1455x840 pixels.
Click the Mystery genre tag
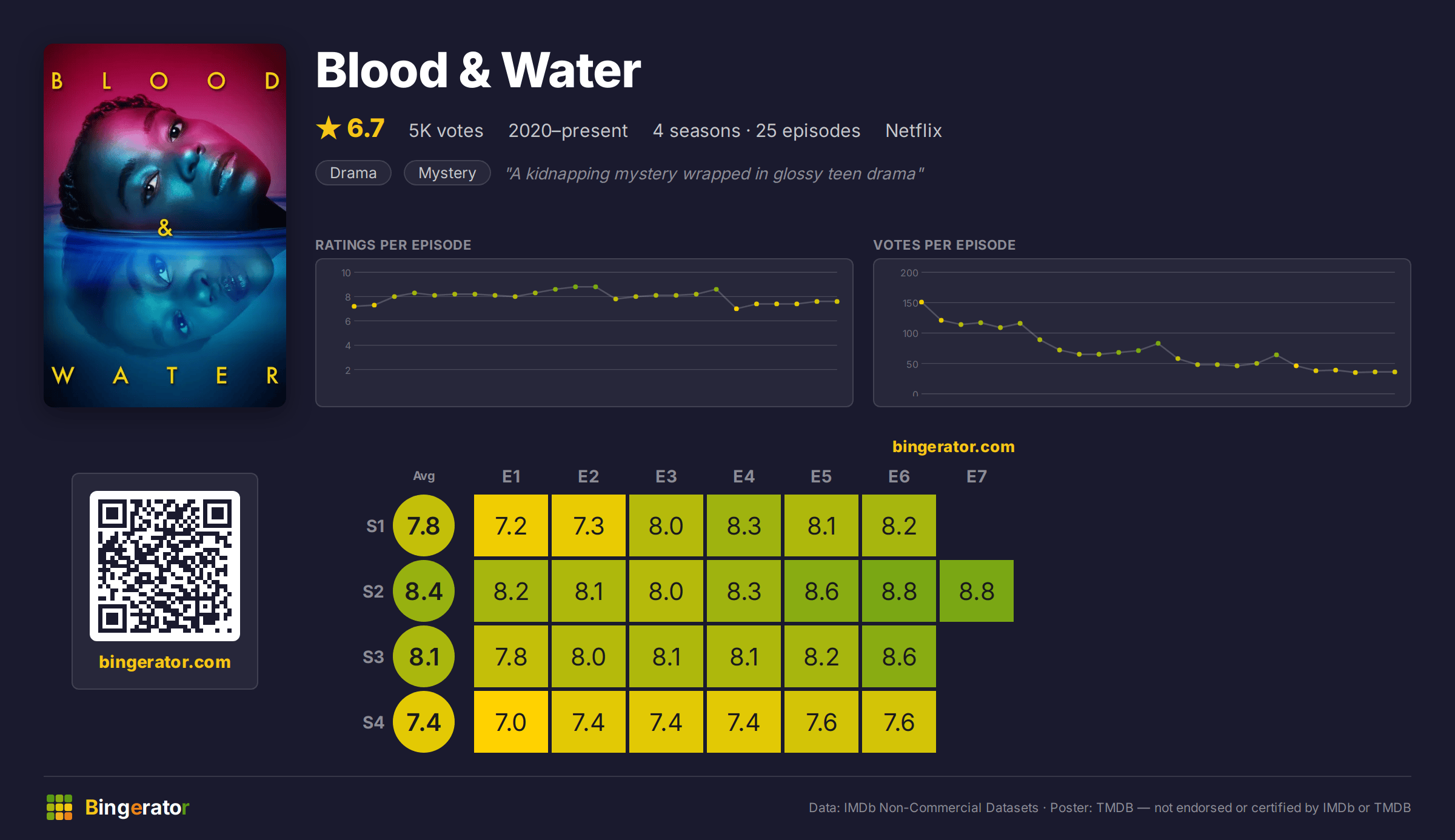tap(447, 173)
